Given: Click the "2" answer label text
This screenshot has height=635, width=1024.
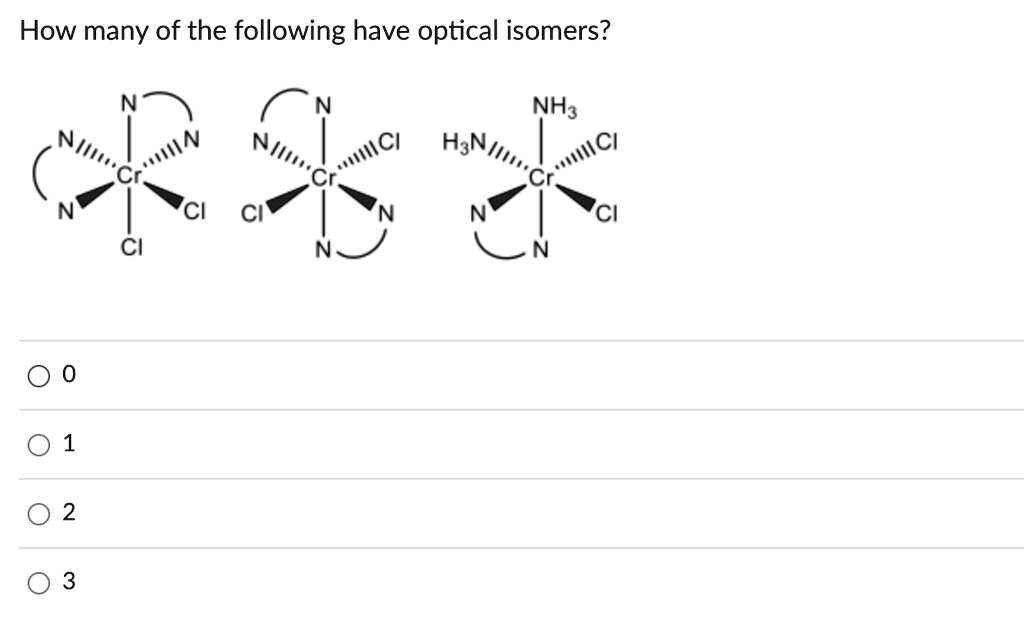Looking at the screenshot, I should pyautogui.click(x=69, y=512).
